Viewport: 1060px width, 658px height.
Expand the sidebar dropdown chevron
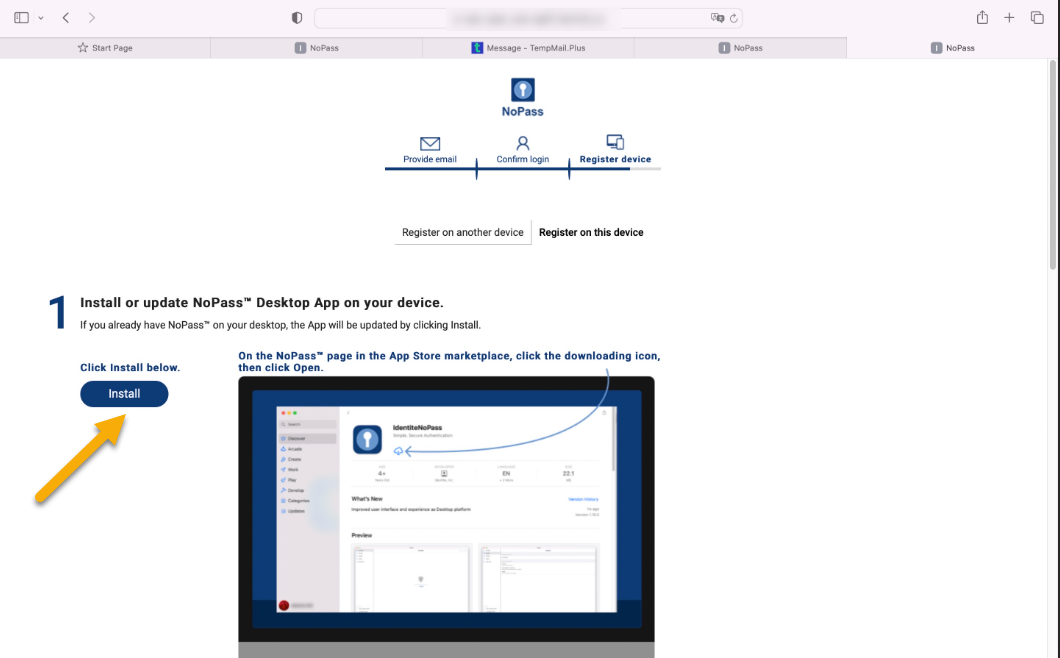[41, 18]
